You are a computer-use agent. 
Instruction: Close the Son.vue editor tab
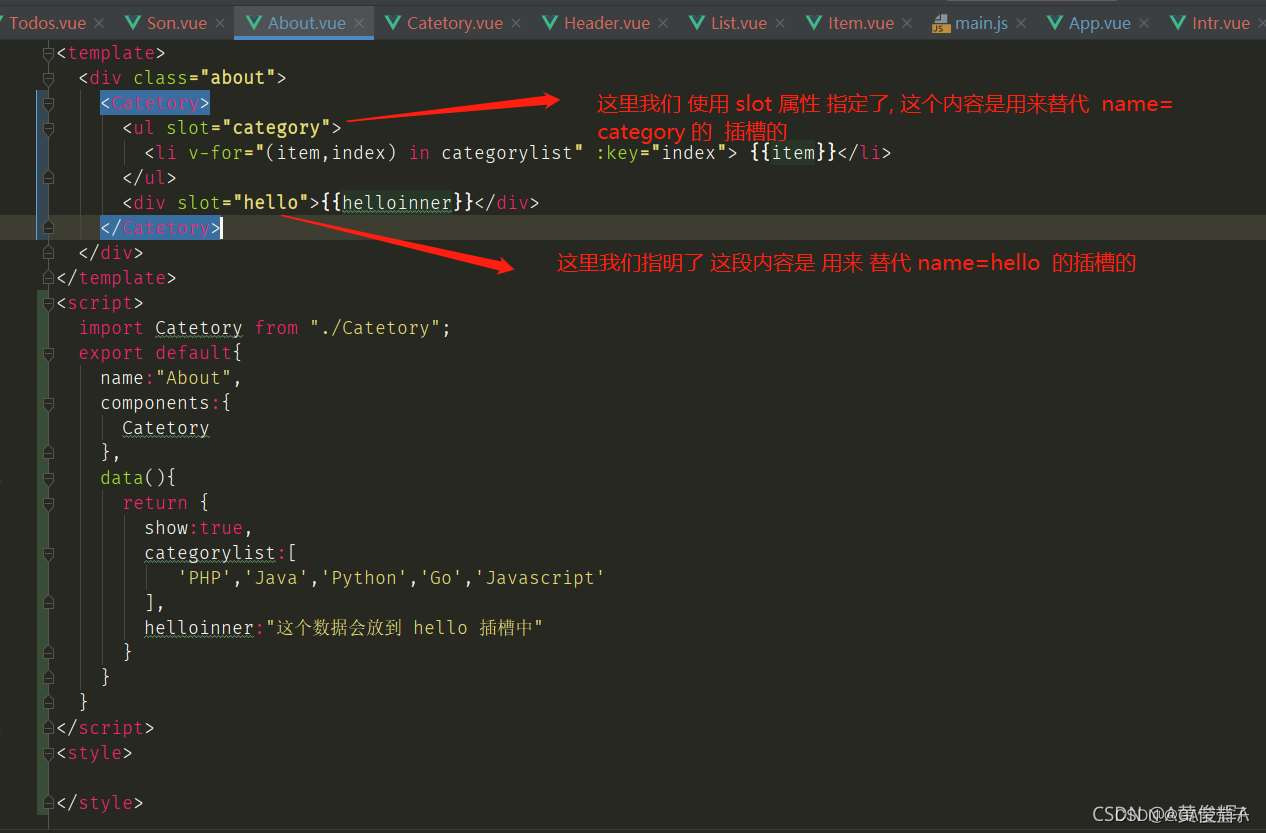[220, 23]
